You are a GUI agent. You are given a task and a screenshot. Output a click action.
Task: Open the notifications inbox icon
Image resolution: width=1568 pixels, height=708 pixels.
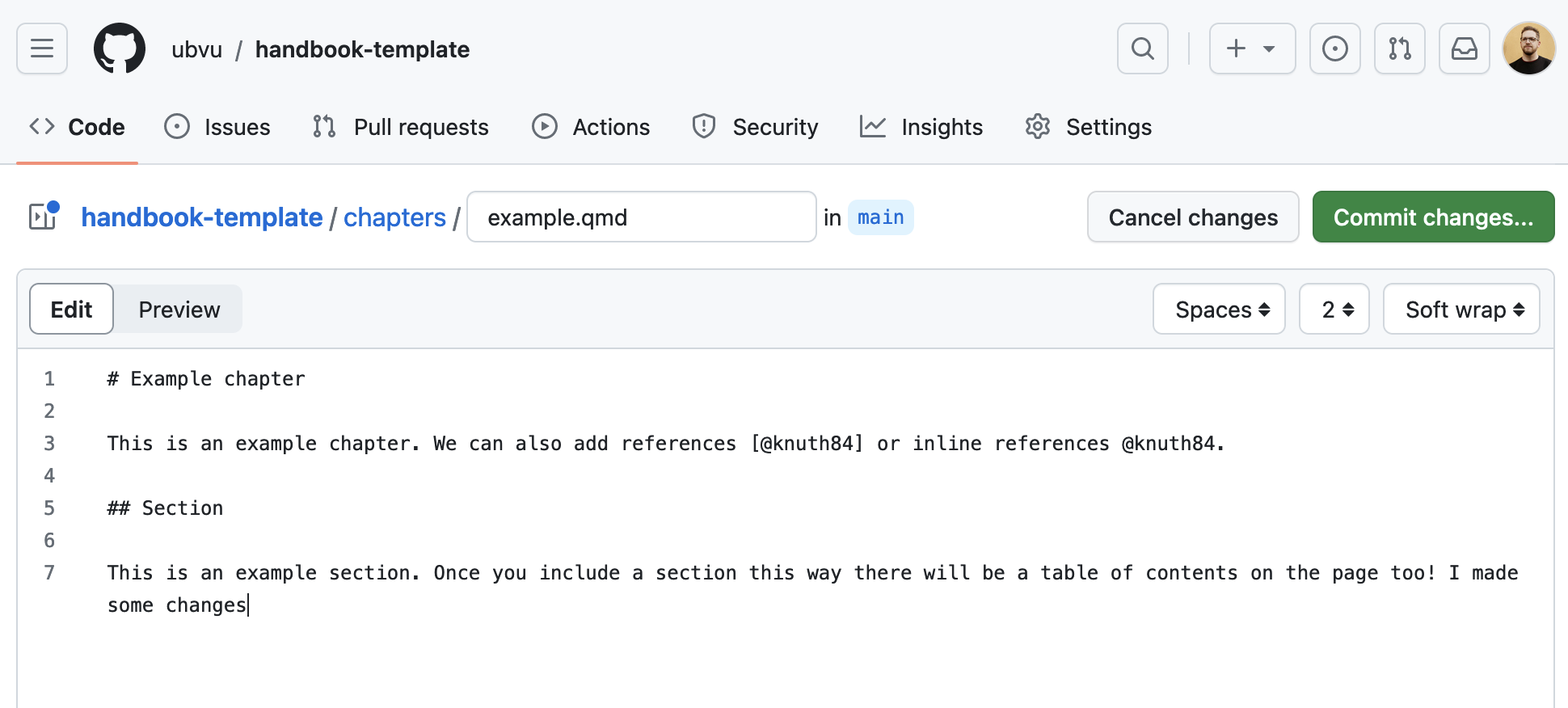tap(1464, 48)
